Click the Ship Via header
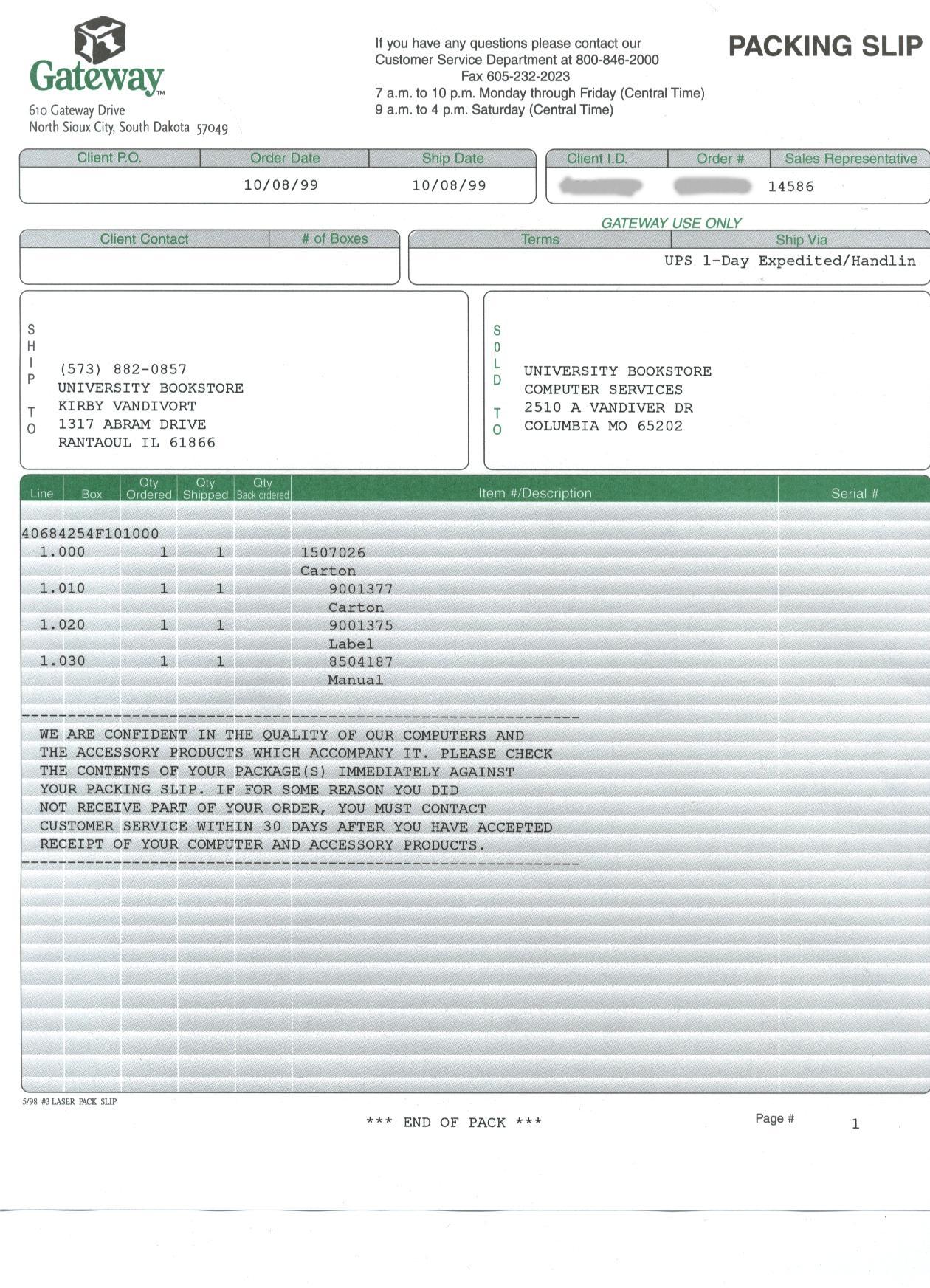930x1288 pixels. (801, 240)
